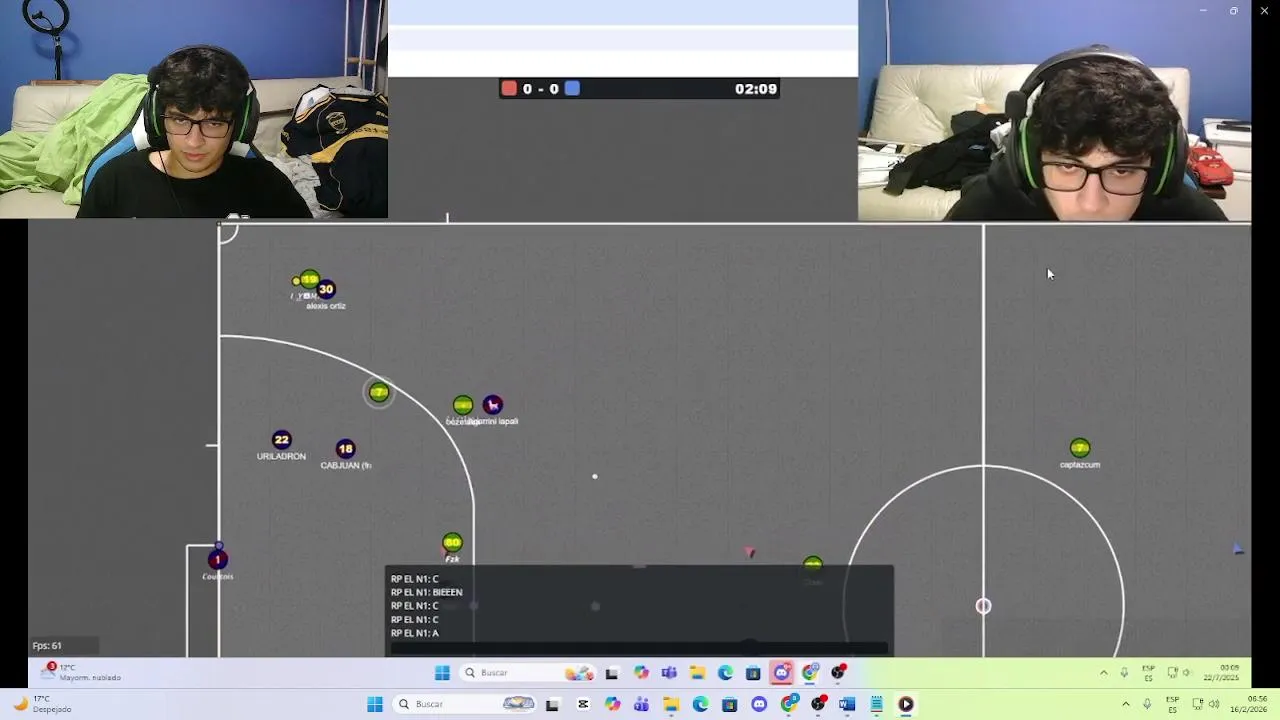Open Task View in the 16/2/2026 taskbar

click(x=552, y=705)
